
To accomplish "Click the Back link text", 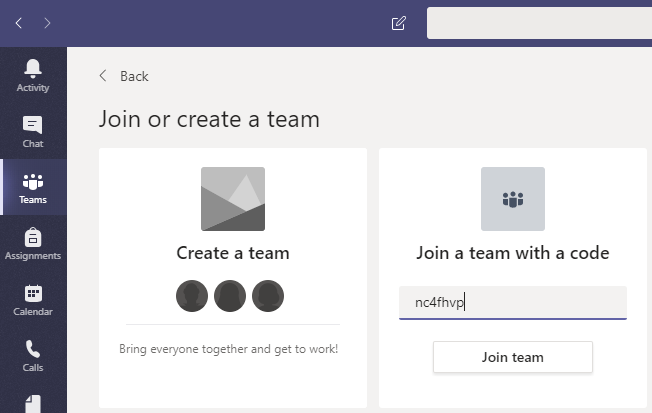I will pos(134,76).
